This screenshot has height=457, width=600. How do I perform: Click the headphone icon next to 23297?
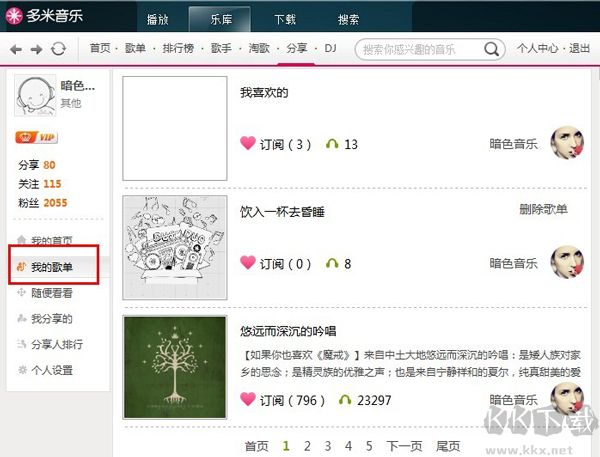point(345,400)
